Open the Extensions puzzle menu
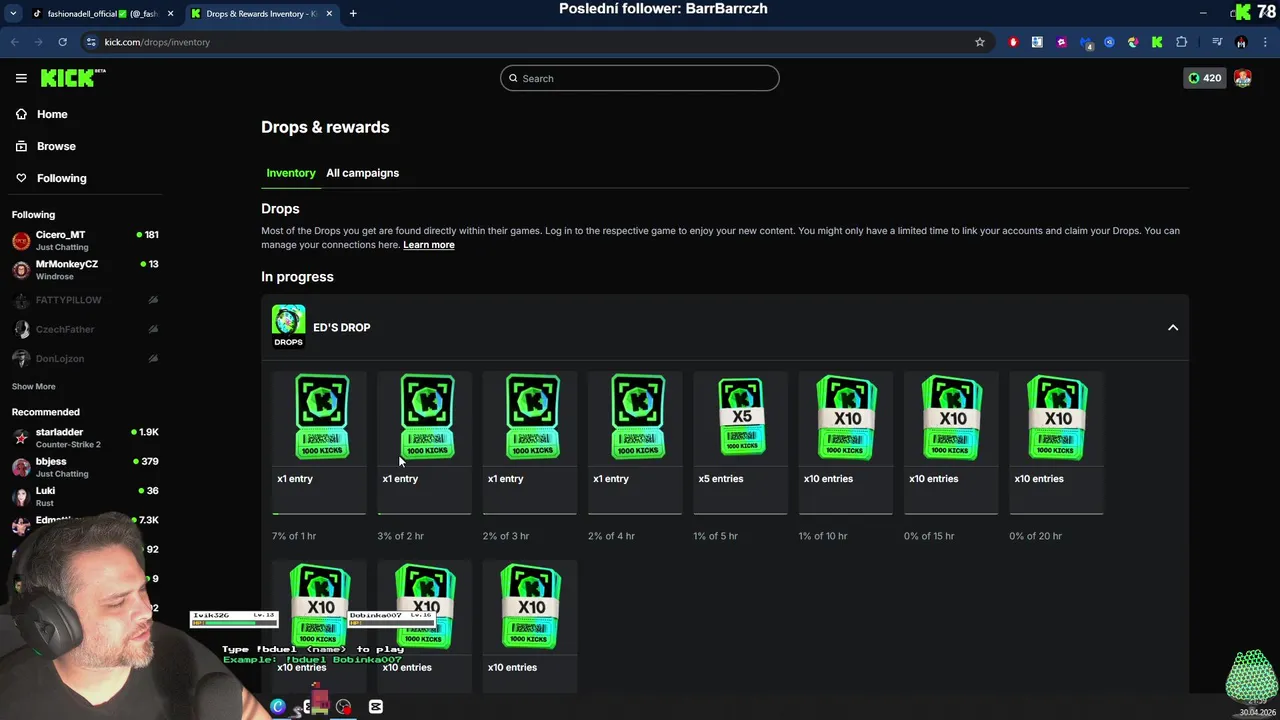The image size is (1280, 720). point(1182,42)
